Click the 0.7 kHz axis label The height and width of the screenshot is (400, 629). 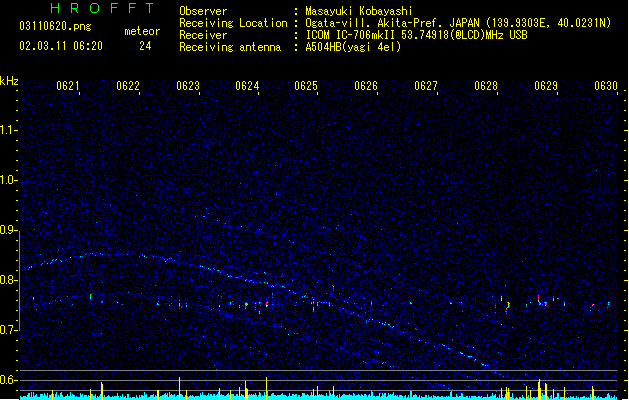coord(9,330)
